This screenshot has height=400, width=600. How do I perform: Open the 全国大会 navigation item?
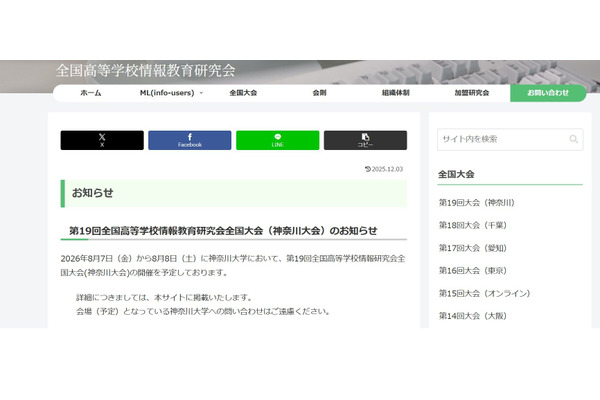point(243,93)
